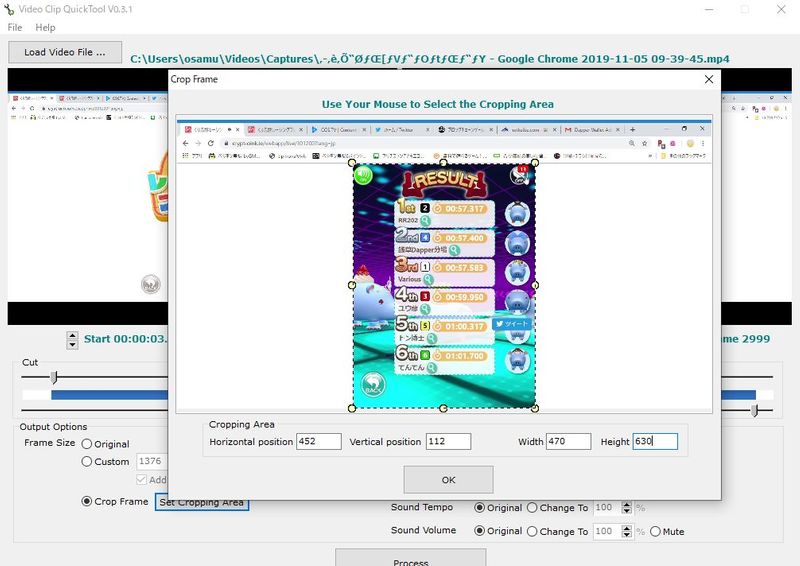
Task: Click the bottom-right crop handle
Action: [534, 408]
